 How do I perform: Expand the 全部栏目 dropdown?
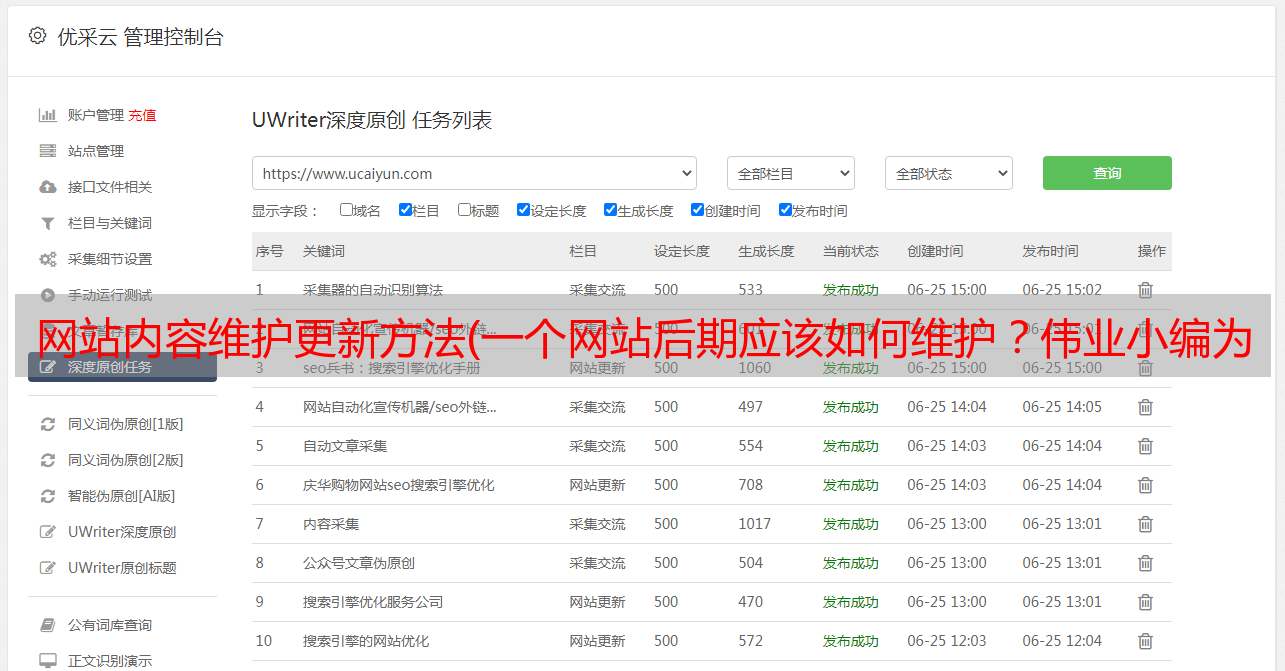click(x=790, y=173)
